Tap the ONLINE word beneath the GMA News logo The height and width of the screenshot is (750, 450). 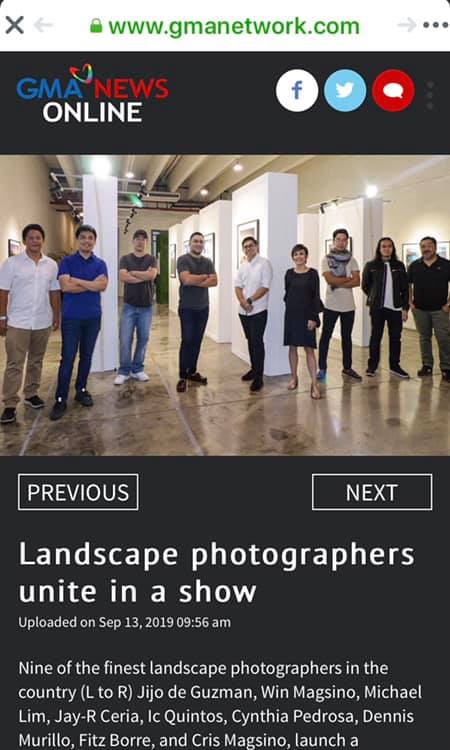(x=92, y=112)
